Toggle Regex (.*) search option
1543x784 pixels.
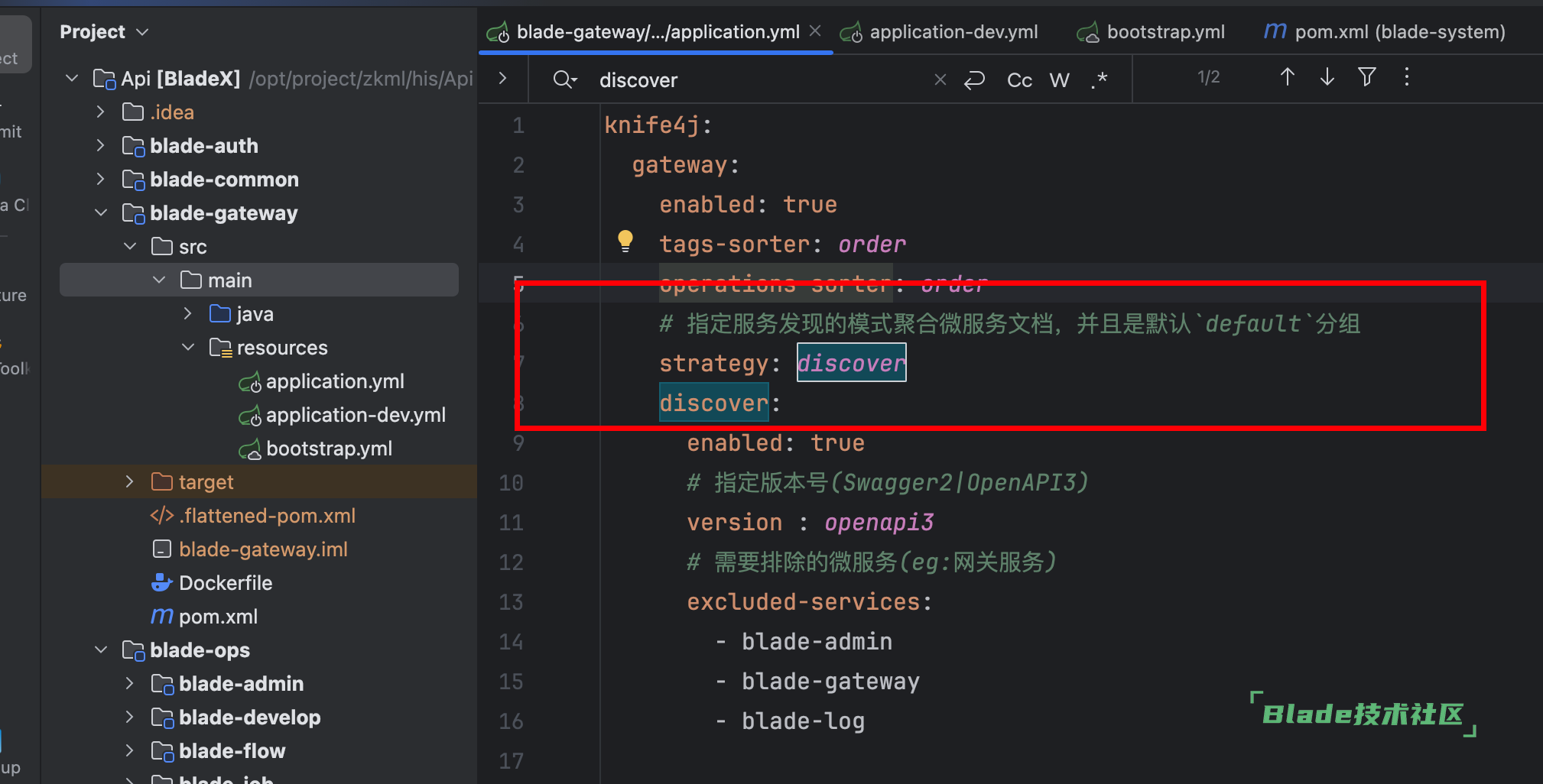tap(1100, 79)
